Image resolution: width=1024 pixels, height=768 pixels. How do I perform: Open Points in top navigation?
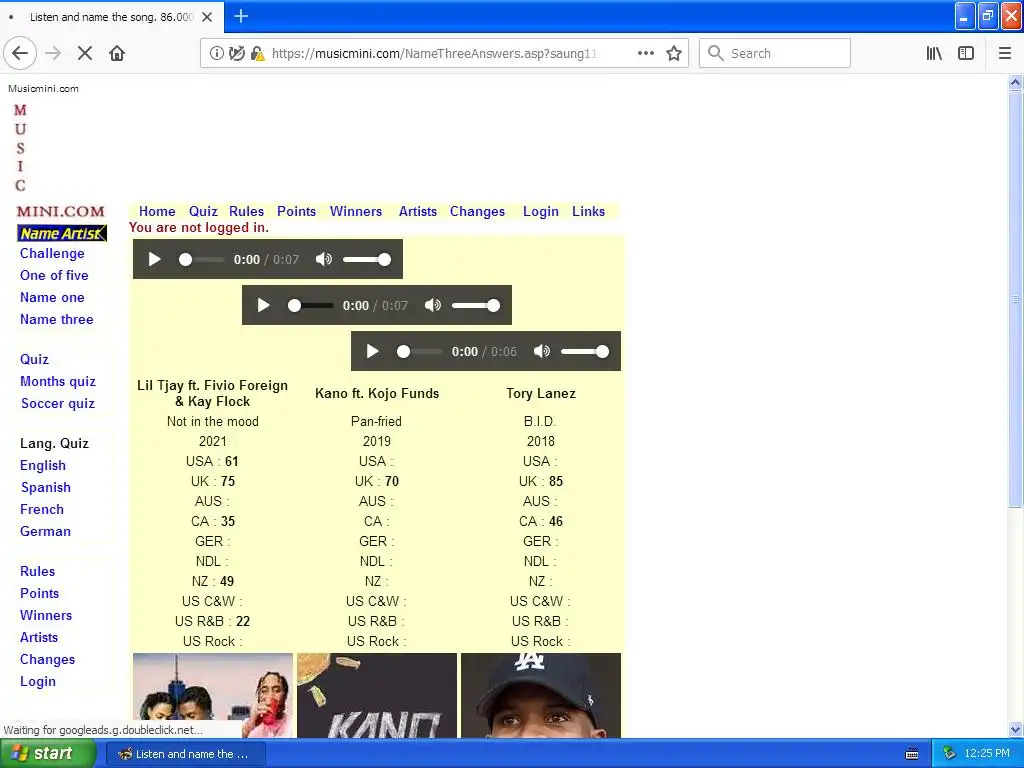point(296,211)
